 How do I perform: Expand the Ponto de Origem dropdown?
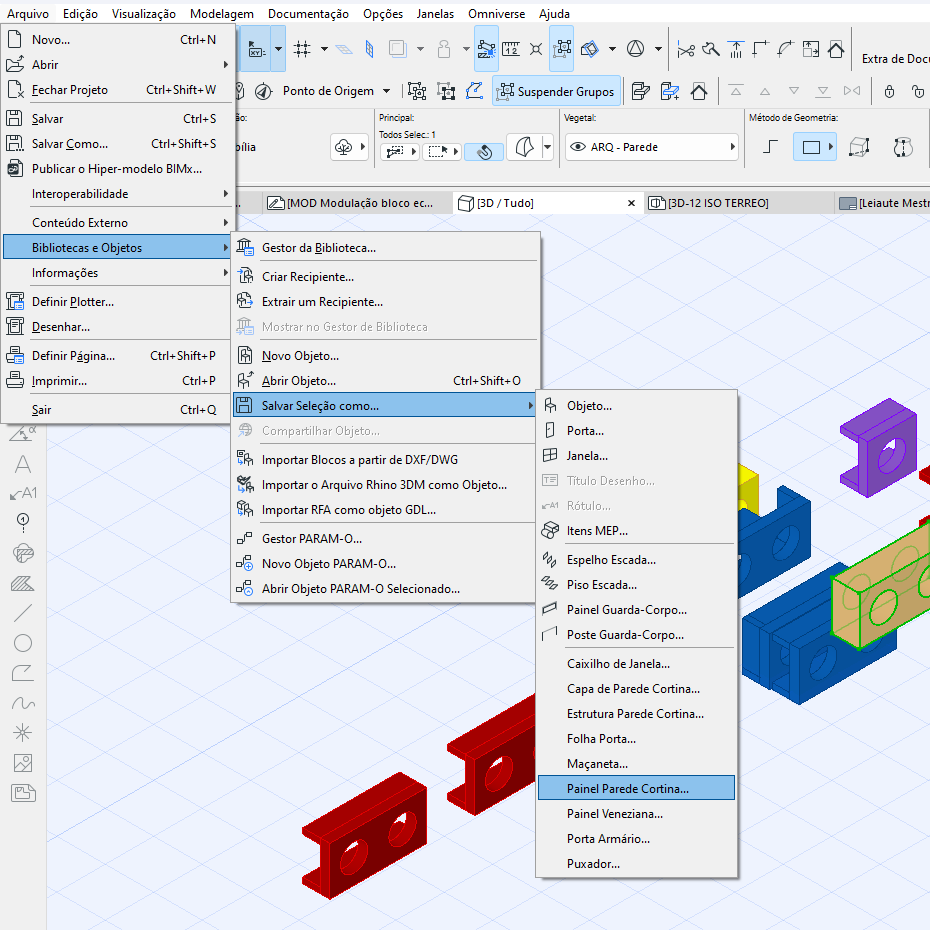coord(386,91)
